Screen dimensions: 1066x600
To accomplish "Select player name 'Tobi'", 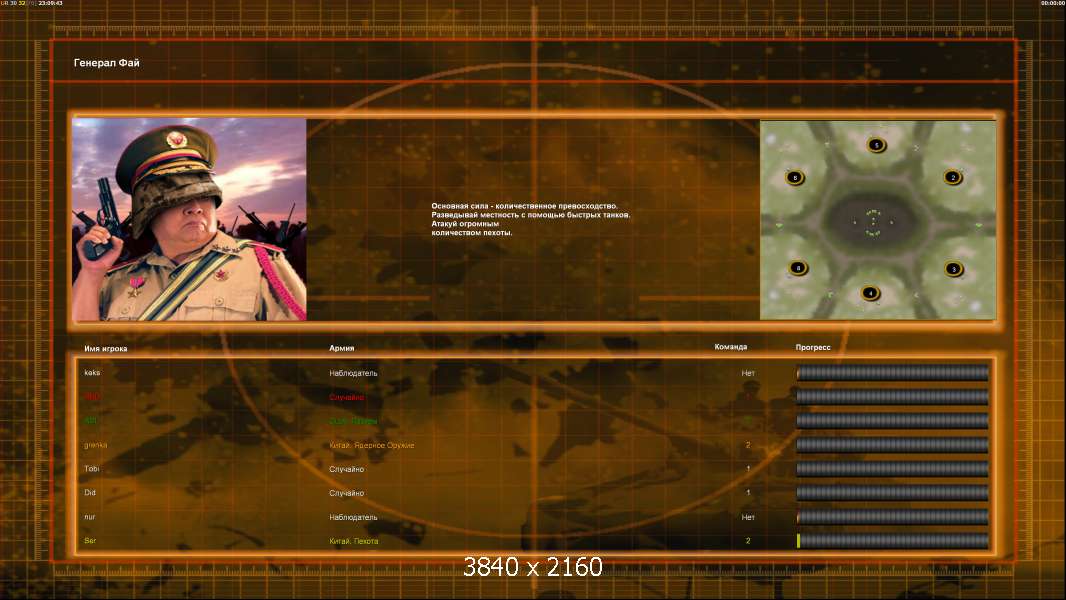I will point(91,469).
